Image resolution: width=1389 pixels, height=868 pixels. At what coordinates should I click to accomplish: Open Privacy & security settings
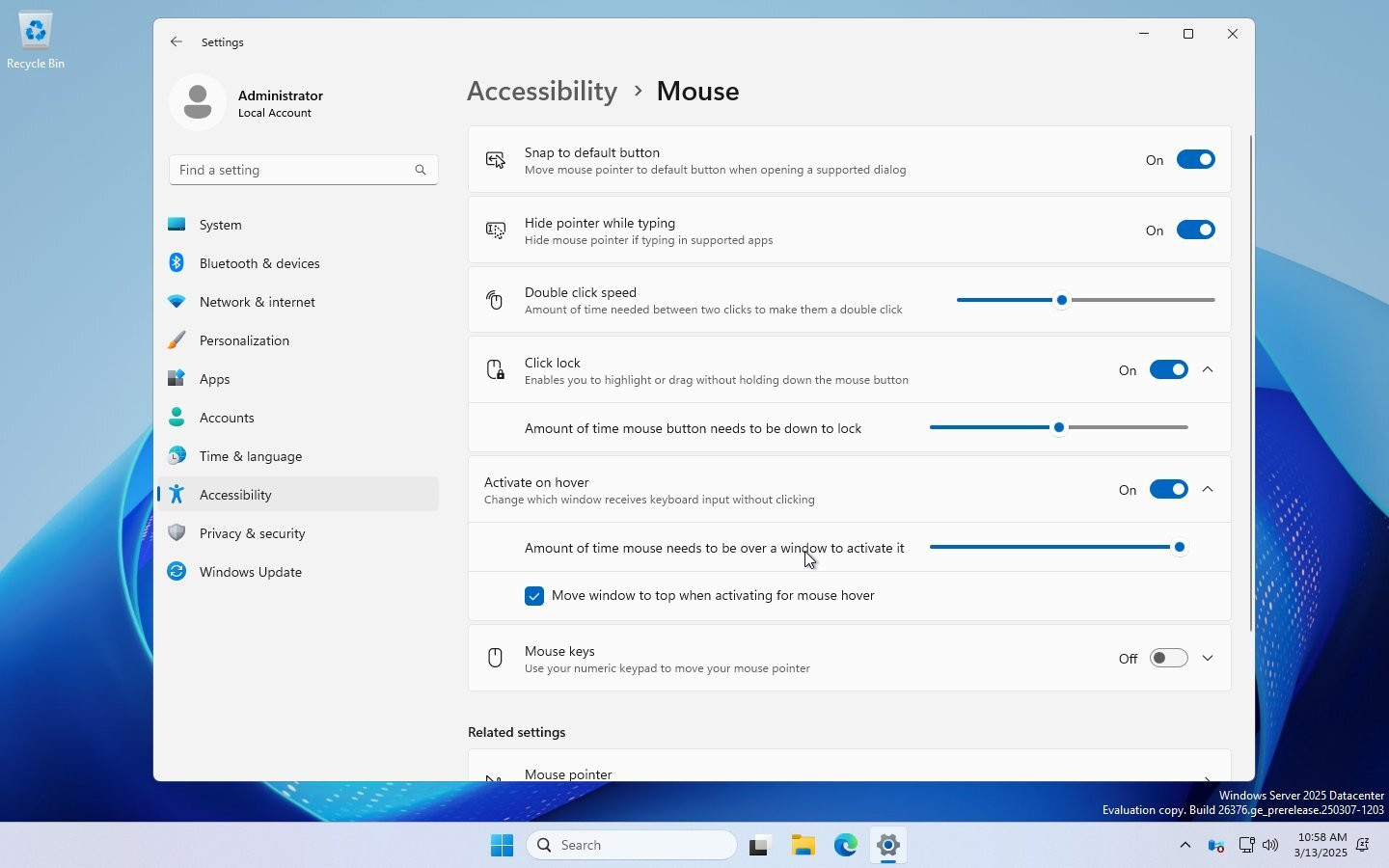299,533
